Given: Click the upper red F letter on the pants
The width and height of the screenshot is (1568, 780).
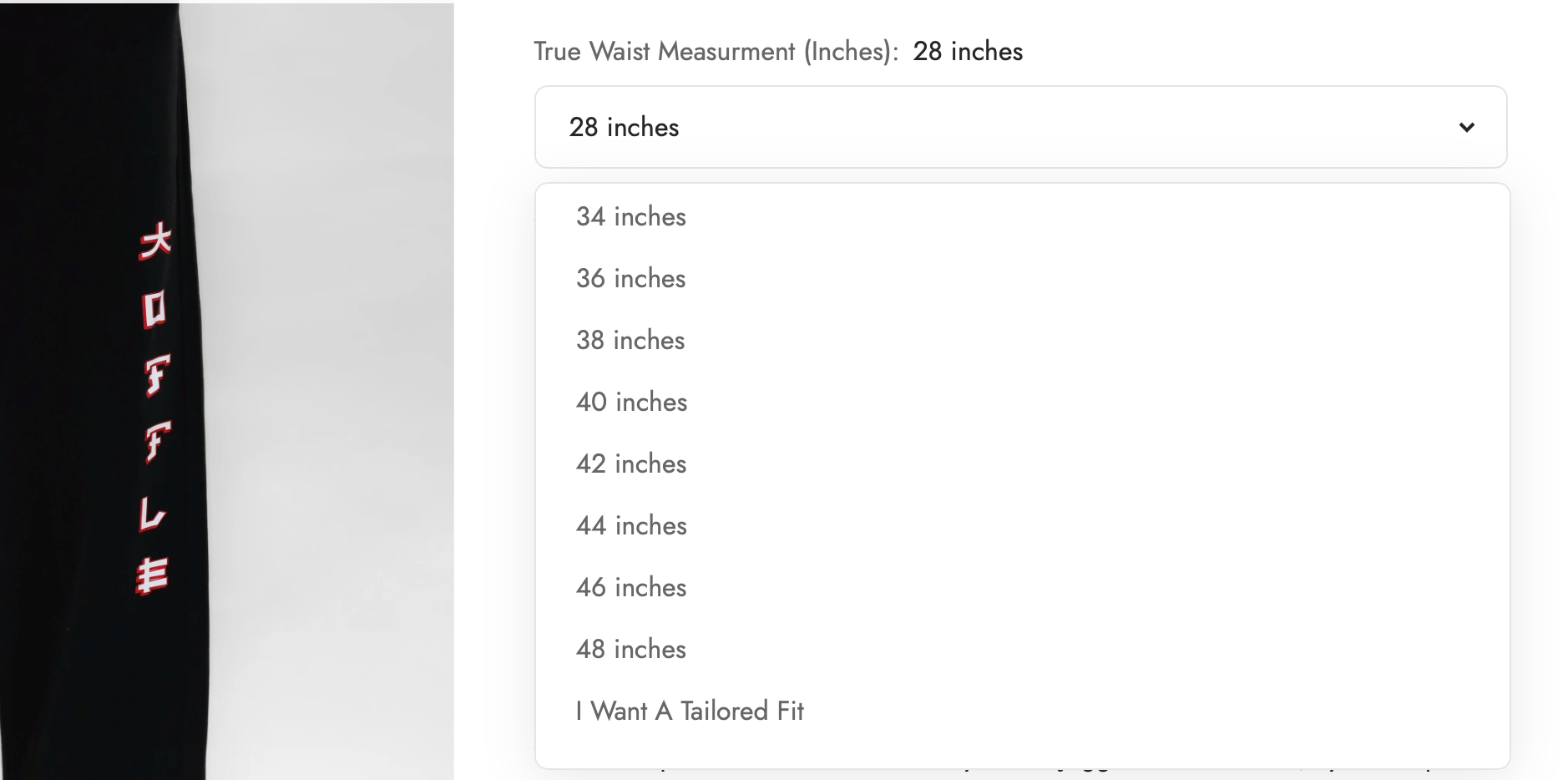Looking at the screenshot, I should coord(156,375).
